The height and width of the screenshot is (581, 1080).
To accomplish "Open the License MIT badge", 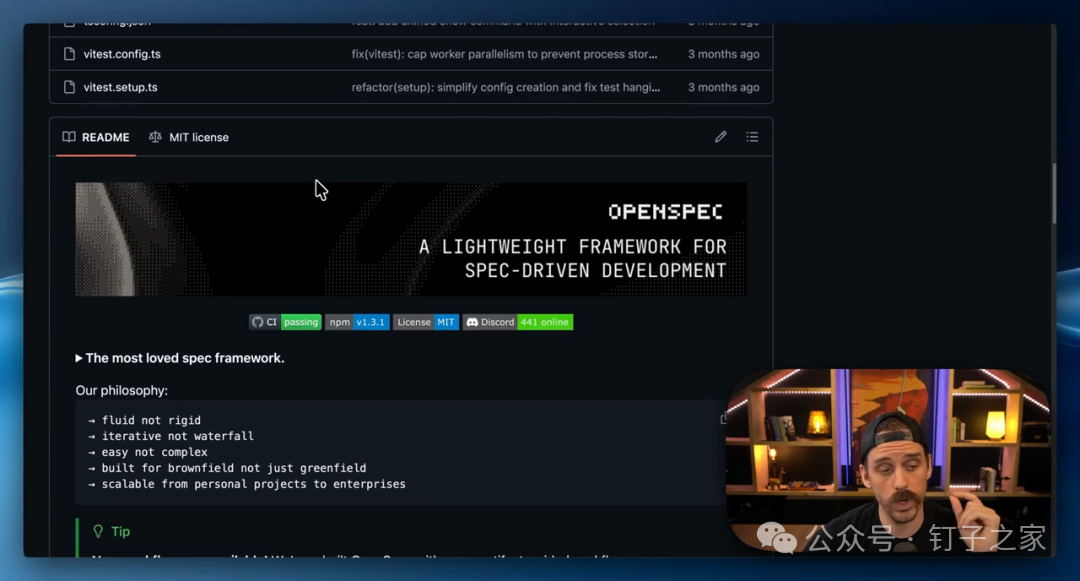I will (426, 322).
